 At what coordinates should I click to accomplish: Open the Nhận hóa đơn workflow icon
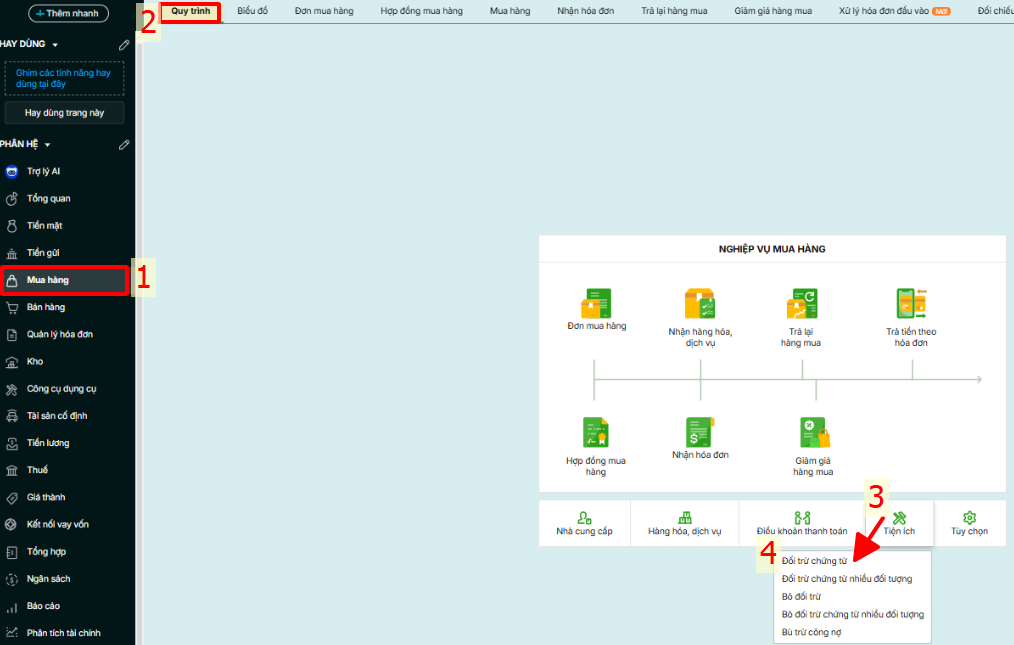(x=700, y=432)
